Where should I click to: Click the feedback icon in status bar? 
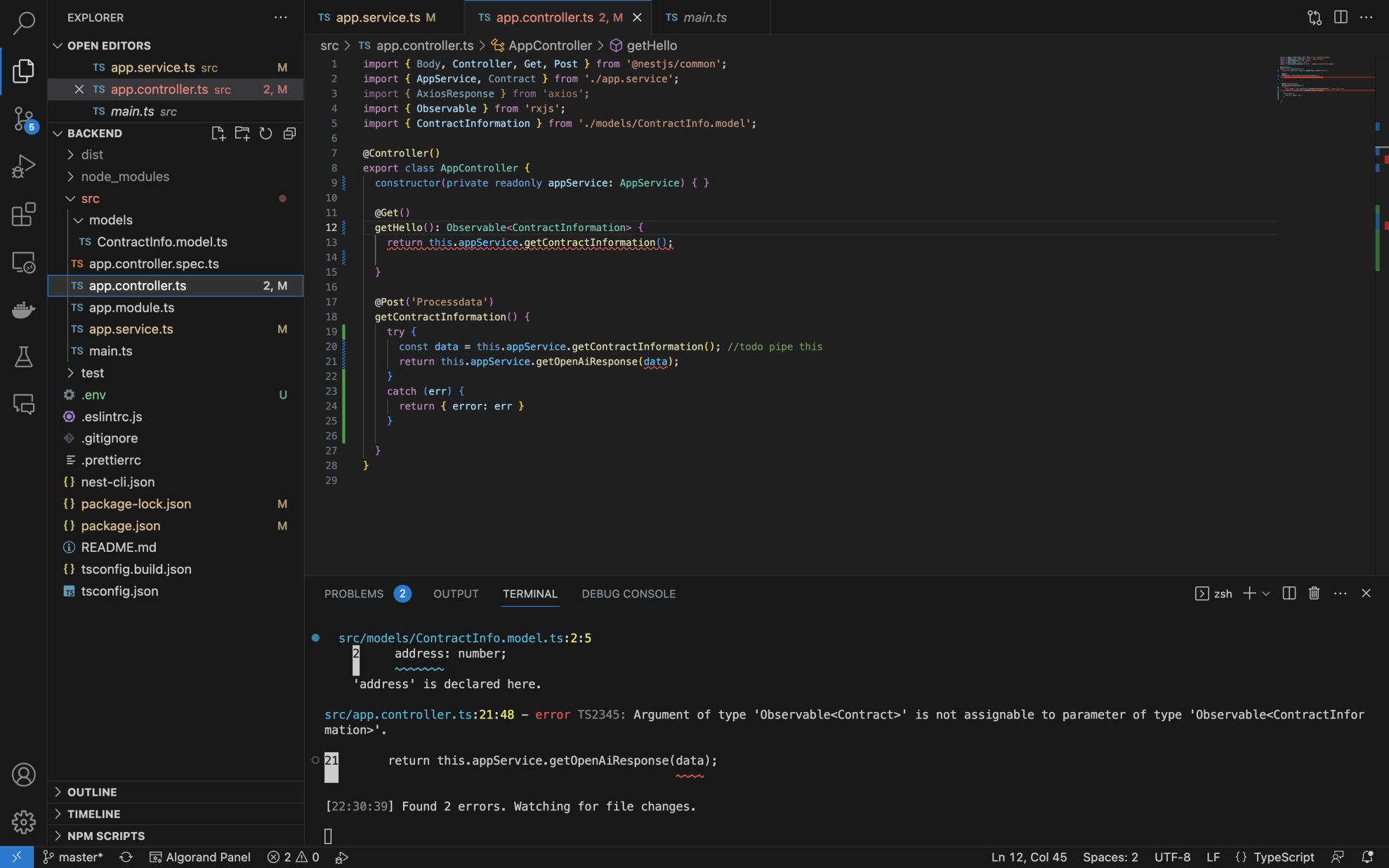(x=1338, y=857)
